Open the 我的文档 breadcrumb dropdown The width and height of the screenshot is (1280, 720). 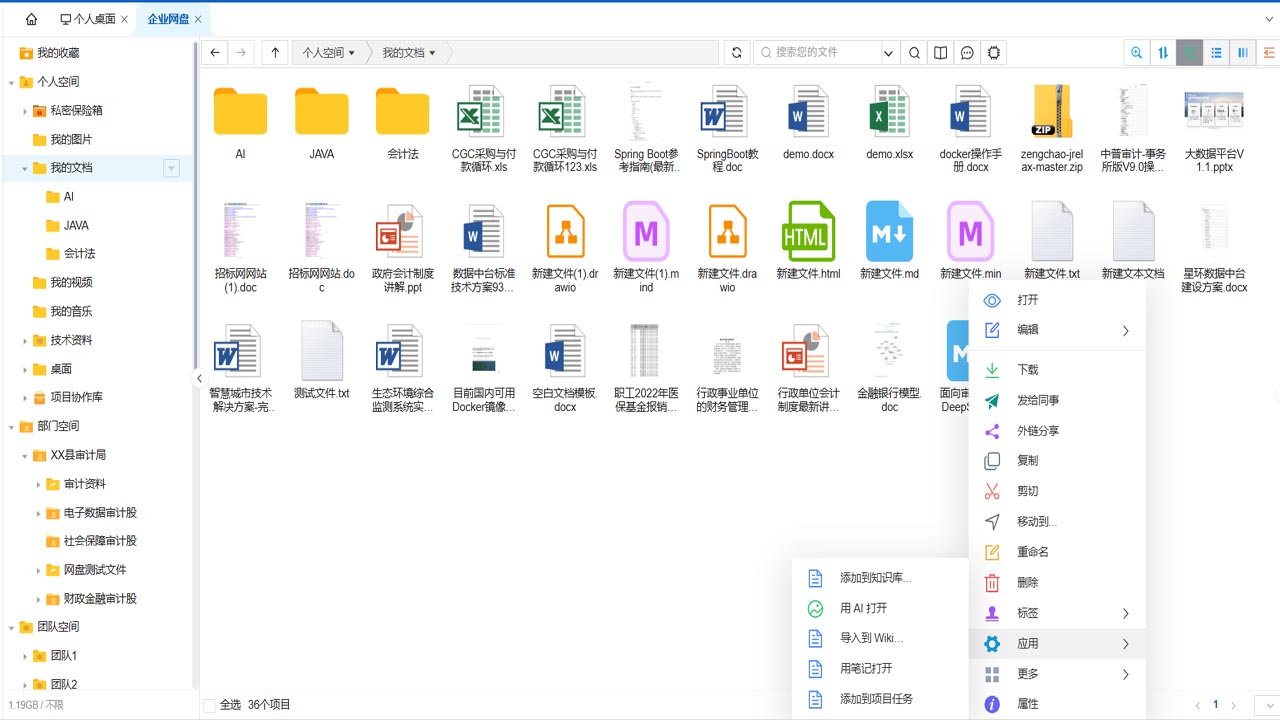pyautogui.click(x=432, y=53)
